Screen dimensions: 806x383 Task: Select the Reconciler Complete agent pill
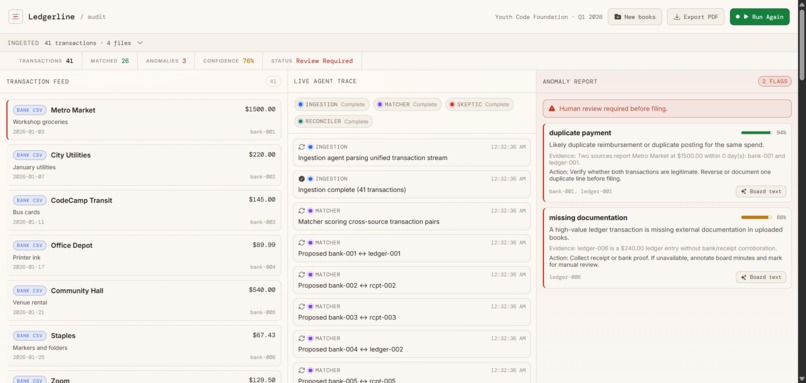tap(333, 121)
